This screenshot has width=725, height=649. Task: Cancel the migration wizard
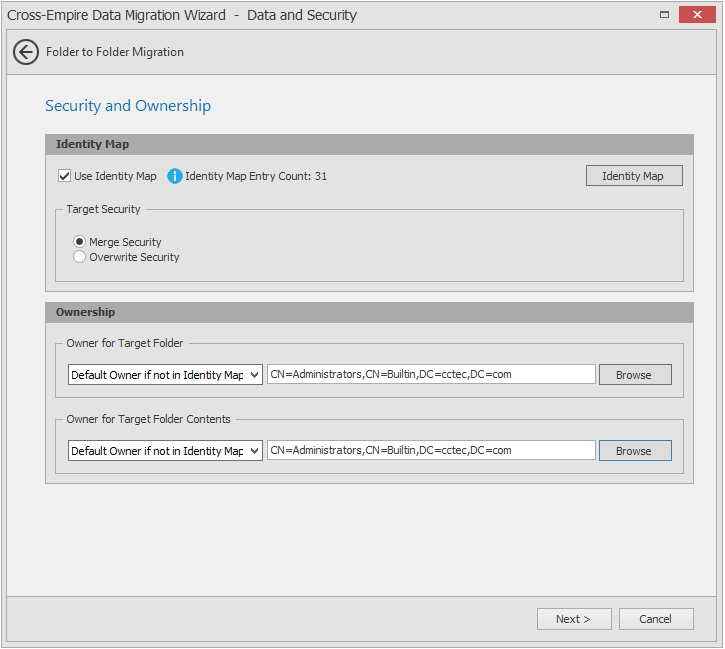coord(656,618)
